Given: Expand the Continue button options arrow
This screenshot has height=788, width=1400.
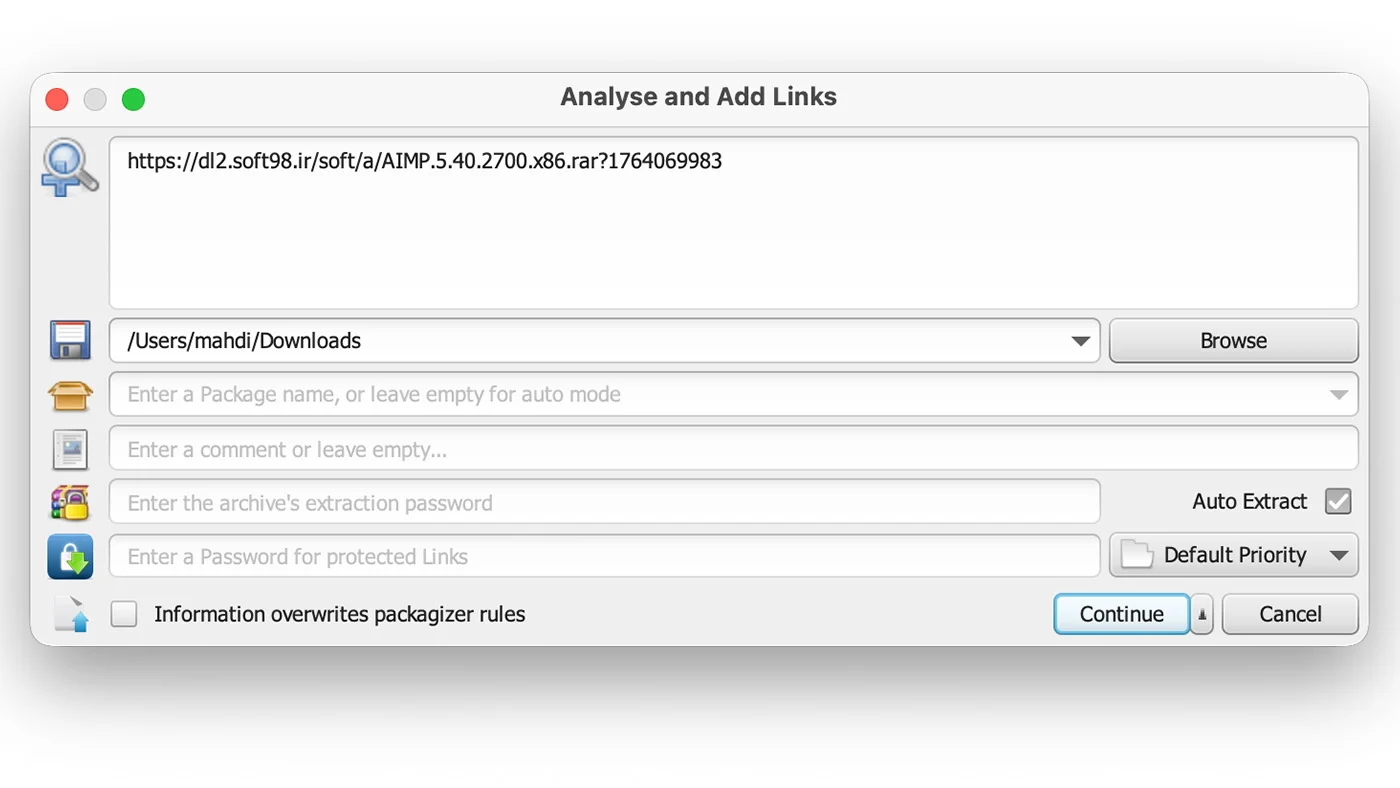Looking at the screenshot, I should click(x=1202, y=615).
